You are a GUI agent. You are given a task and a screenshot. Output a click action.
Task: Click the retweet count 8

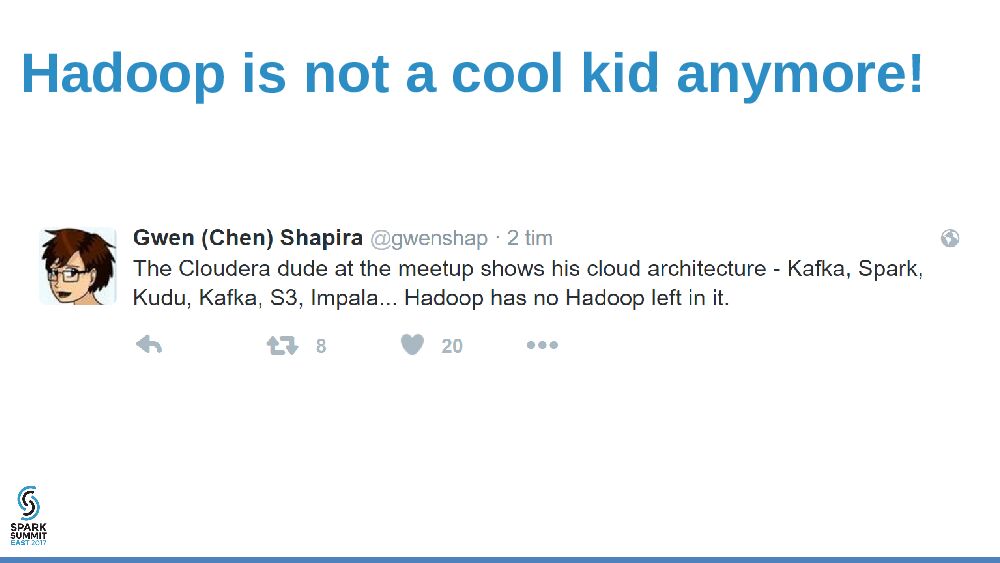pyautogui.click(x=321, y=346)
